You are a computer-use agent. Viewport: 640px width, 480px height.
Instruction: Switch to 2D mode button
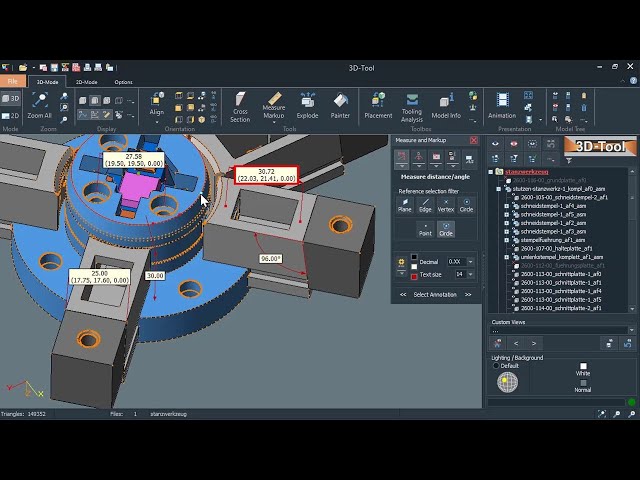(11, 116)
